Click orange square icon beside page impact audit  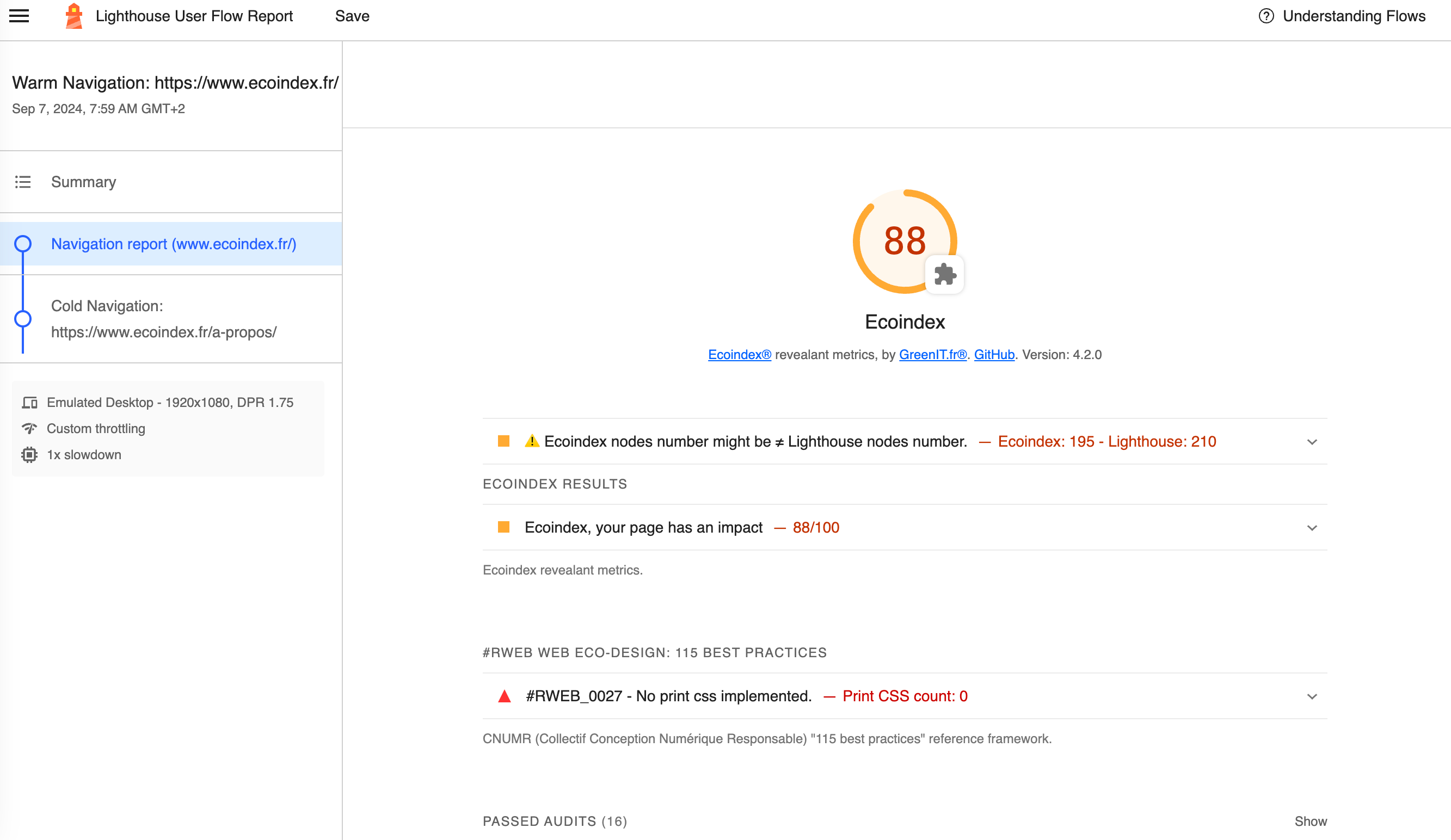(504, 527)
